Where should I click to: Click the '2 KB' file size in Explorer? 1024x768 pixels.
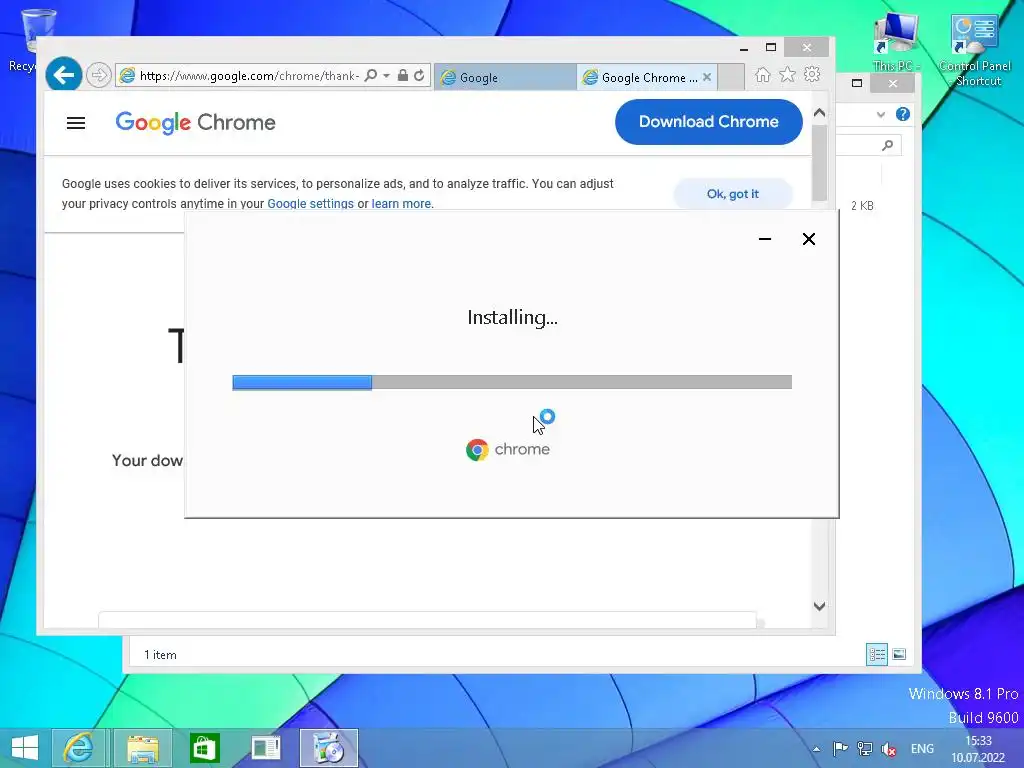[862, 206]
